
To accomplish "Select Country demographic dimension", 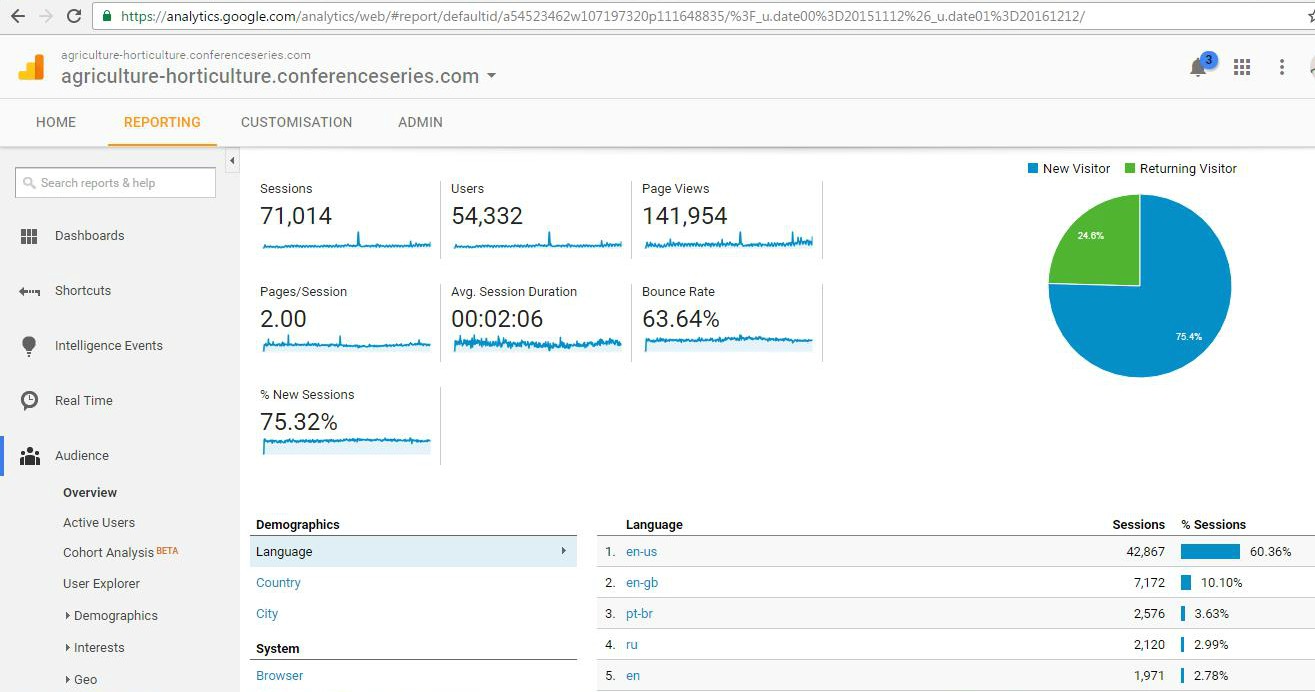I will pyautogui.click(x=278, y=583).
